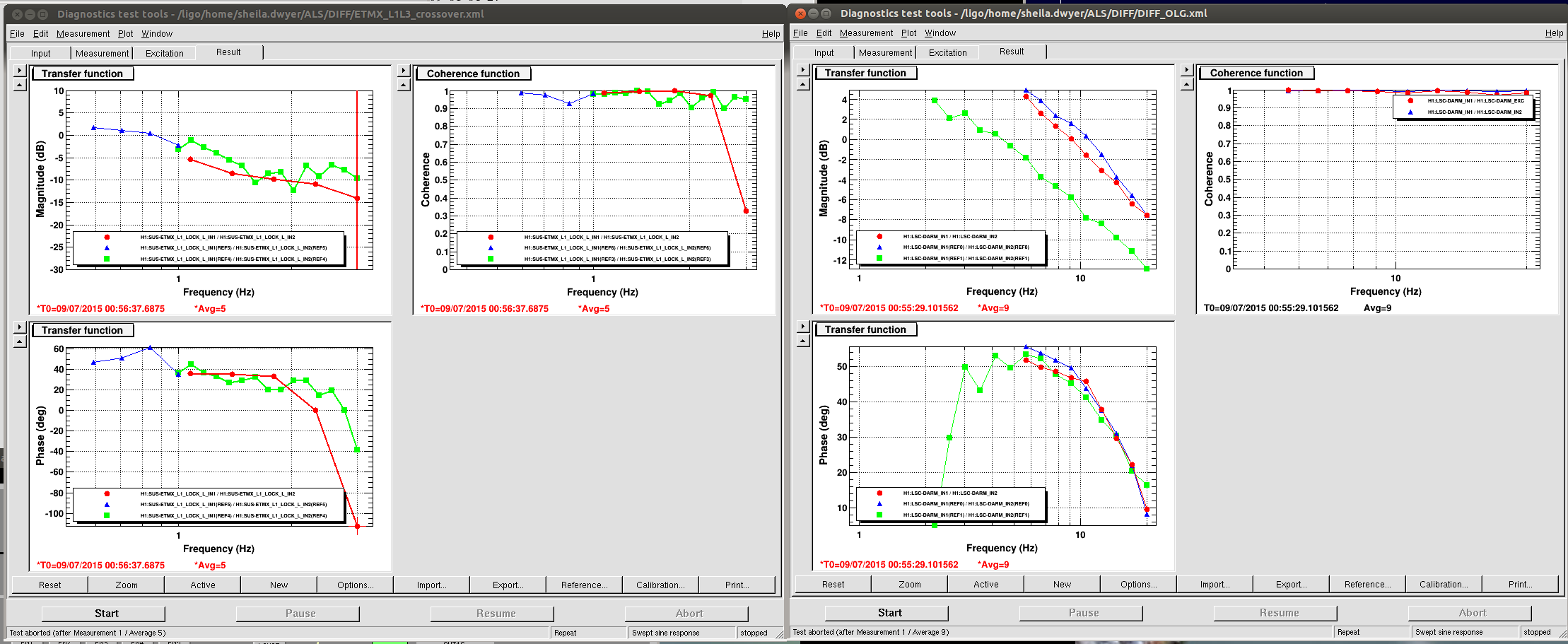Open Edit menu in ETMX_L1L3_crossover window
The height and width of the screenshot is (644, 1568).
pos(41,33)
